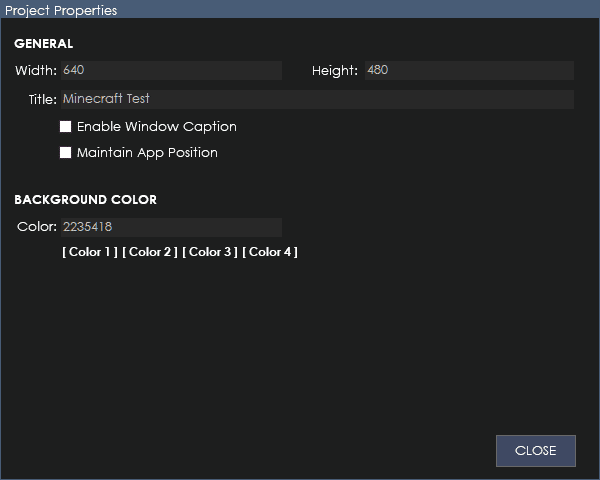Image resolution: width=600 pixels, height=480 pixels.
Task: Choose the Color 4 preset
Action: [270, 252]
